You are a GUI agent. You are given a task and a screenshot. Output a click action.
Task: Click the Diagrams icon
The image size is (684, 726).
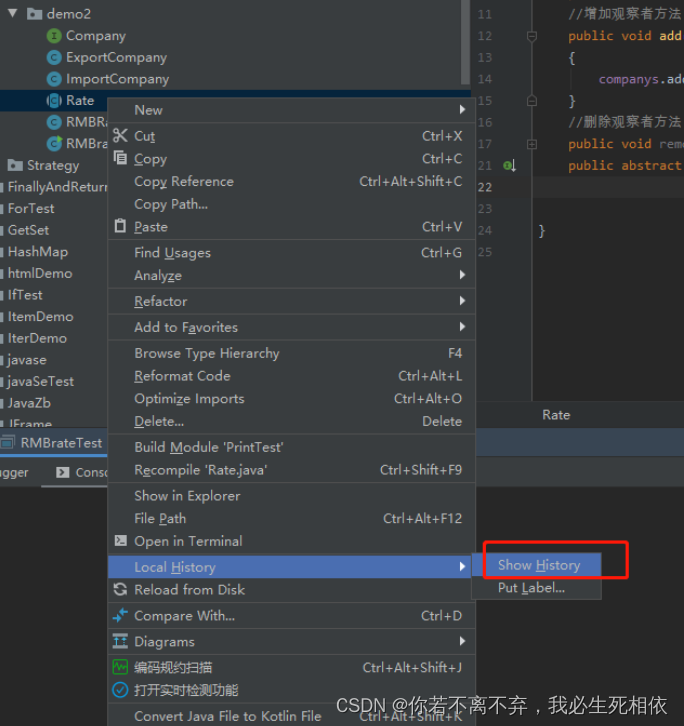pyautogui.click(x=120, y=641)
